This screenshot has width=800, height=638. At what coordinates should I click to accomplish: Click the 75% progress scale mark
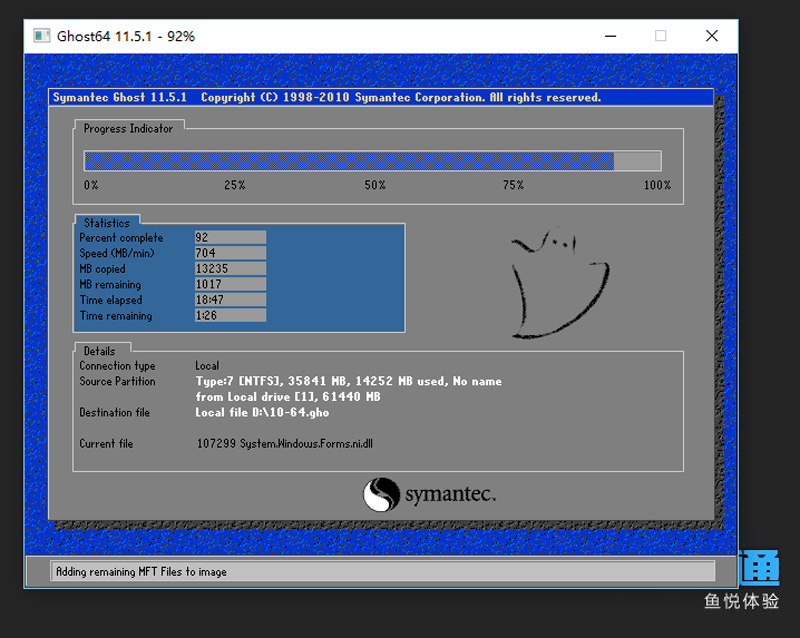513,185
